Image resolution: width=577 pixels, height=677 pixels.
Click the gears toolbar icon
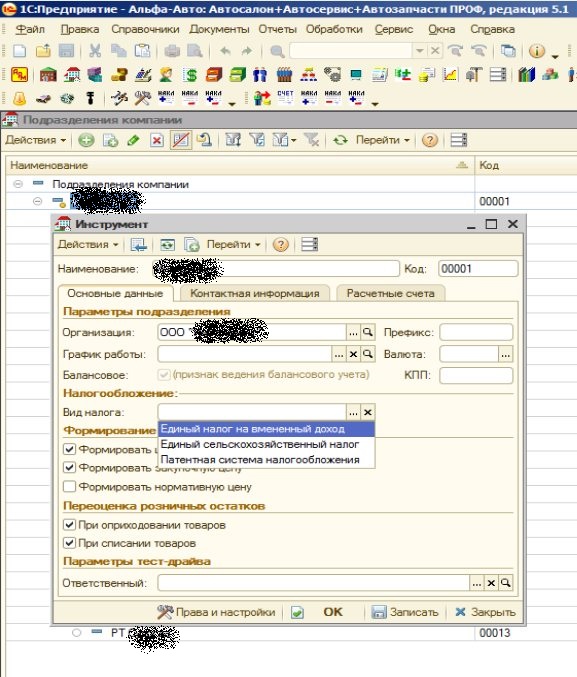(332, 75)
